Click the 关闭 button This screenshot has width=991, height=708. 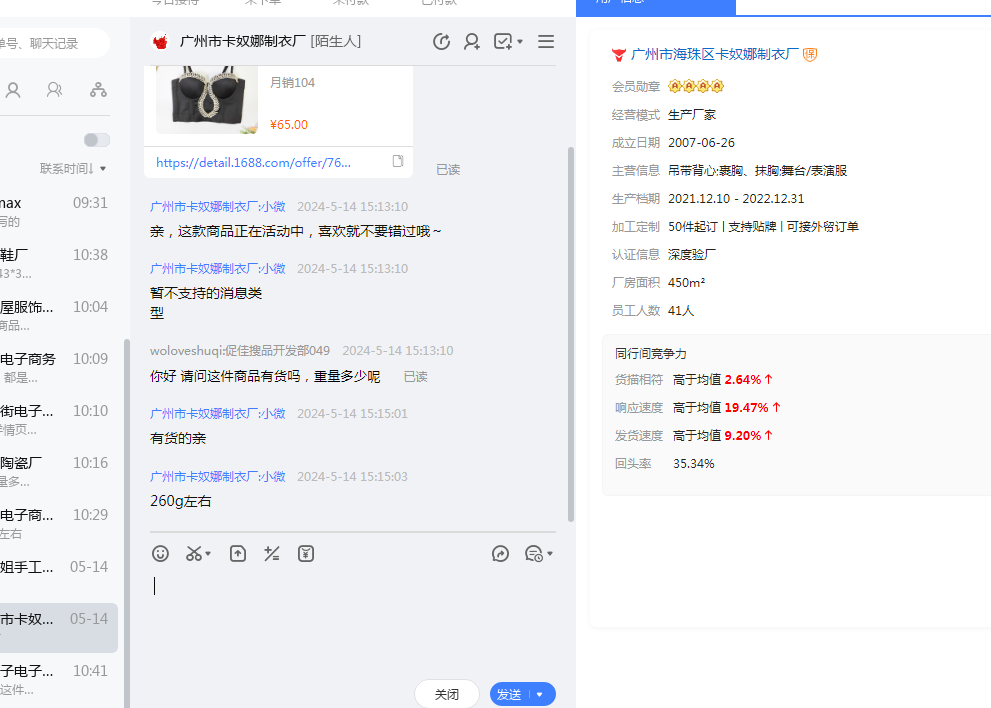tap(447, 695)
